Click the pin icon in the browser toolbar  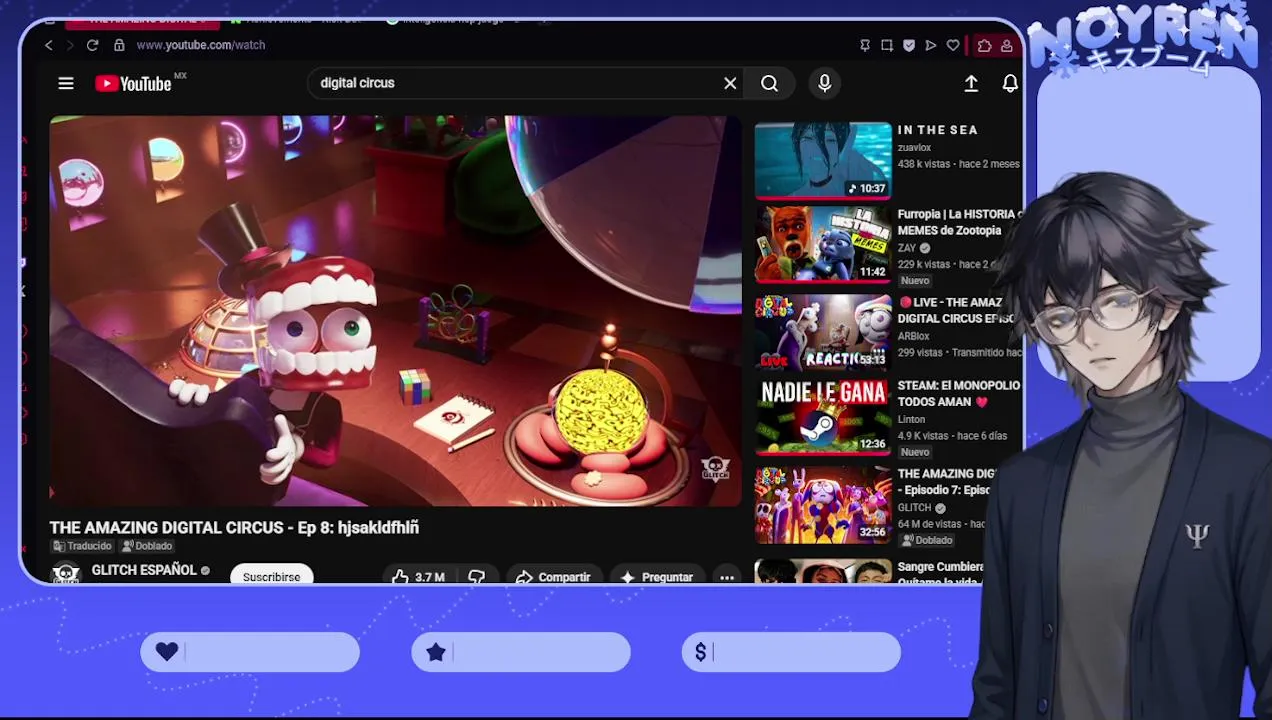coord(865,45)
